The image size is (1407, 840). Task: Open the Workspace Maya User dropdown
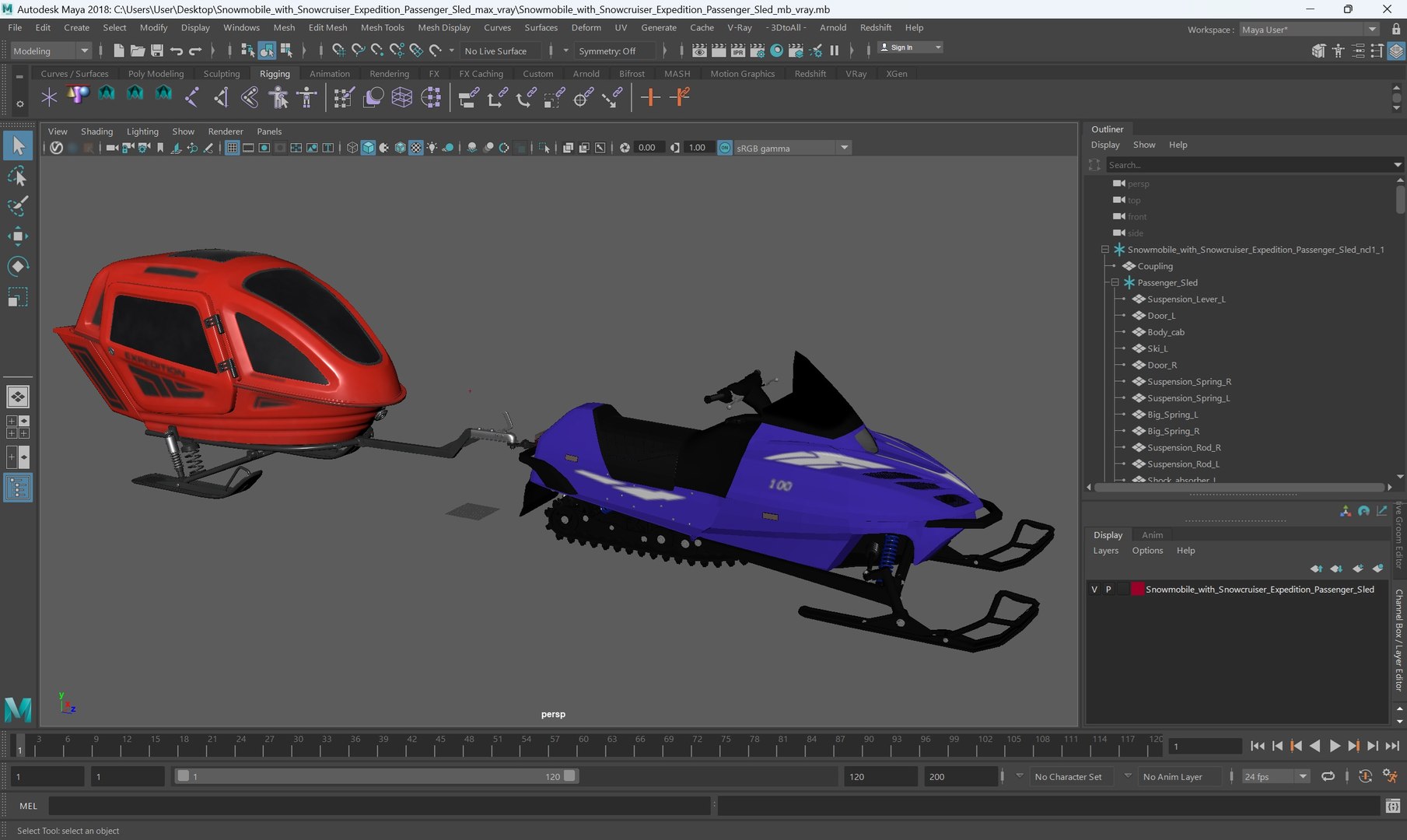pos(1308,30)
